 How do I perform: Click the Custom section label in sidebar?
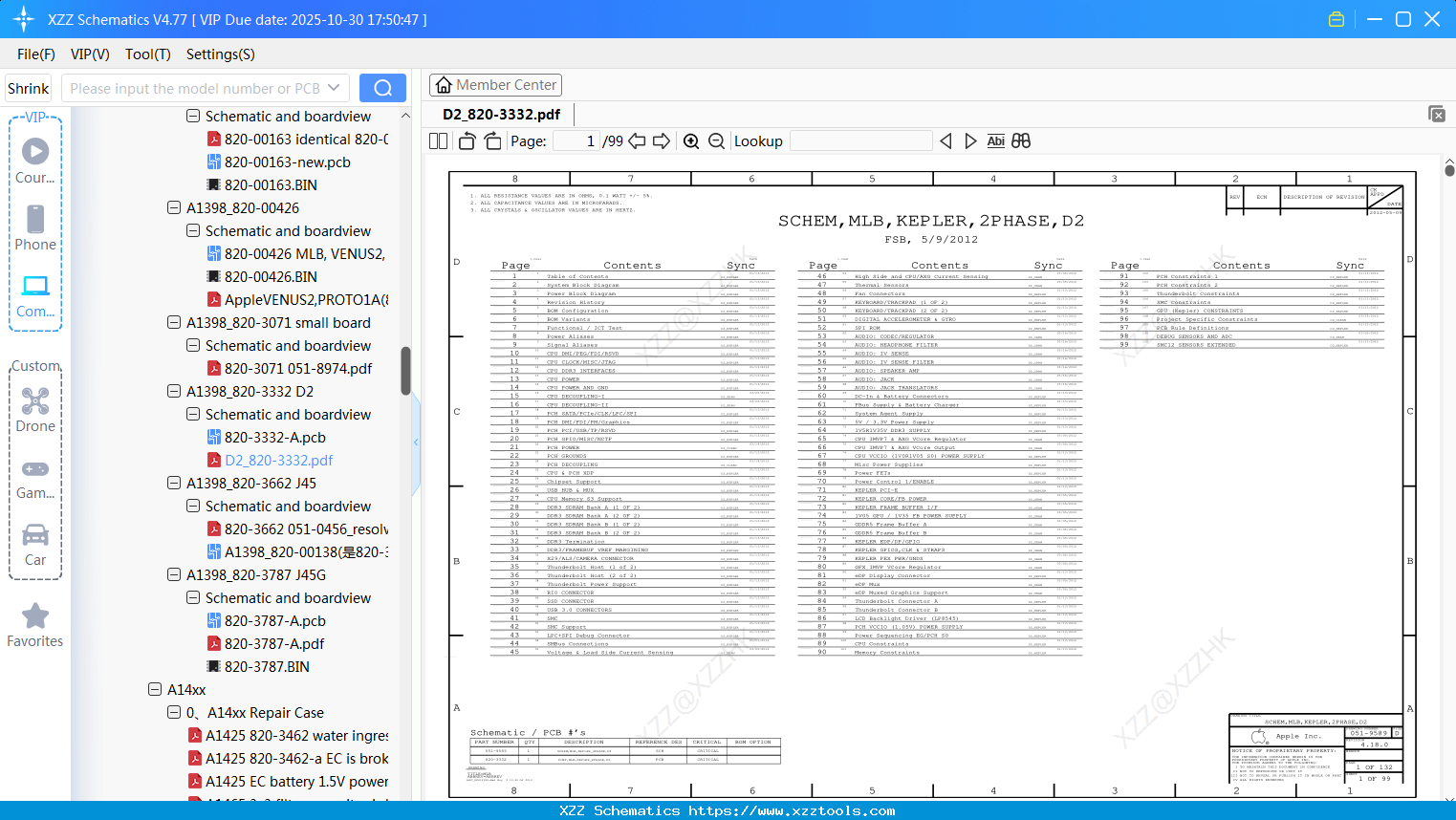(35, 366)
